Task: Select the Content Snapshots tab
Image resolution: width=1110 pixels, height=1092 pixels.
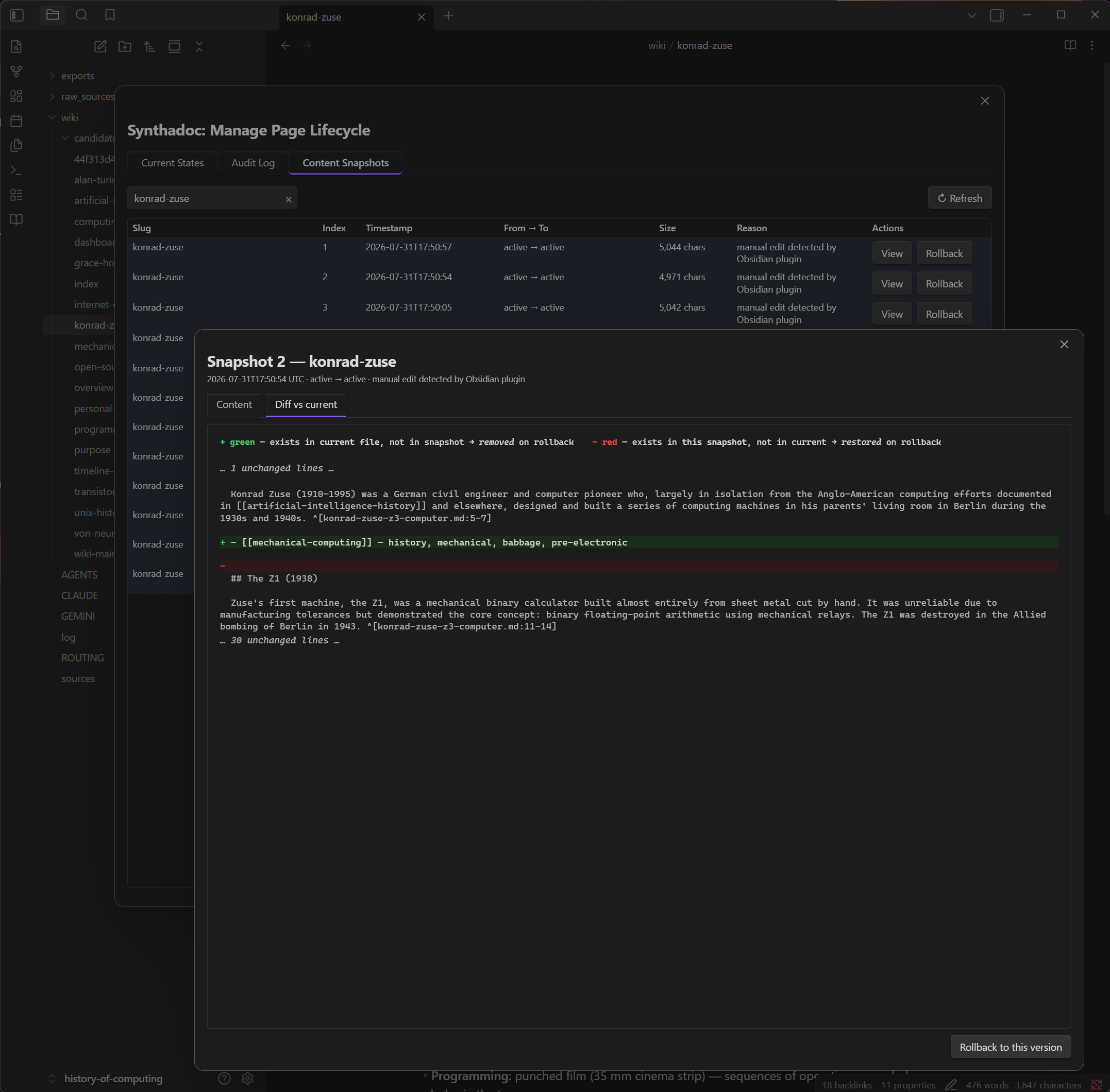Action: tap(345, 163)
